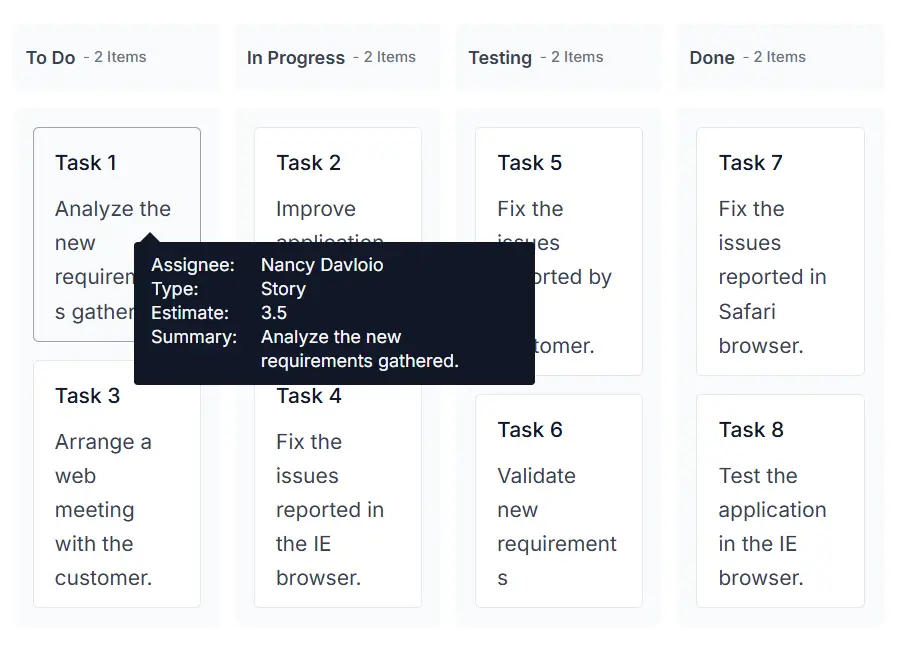Click the To Do column header
The image size is (915, 653).
coord(117,57)
